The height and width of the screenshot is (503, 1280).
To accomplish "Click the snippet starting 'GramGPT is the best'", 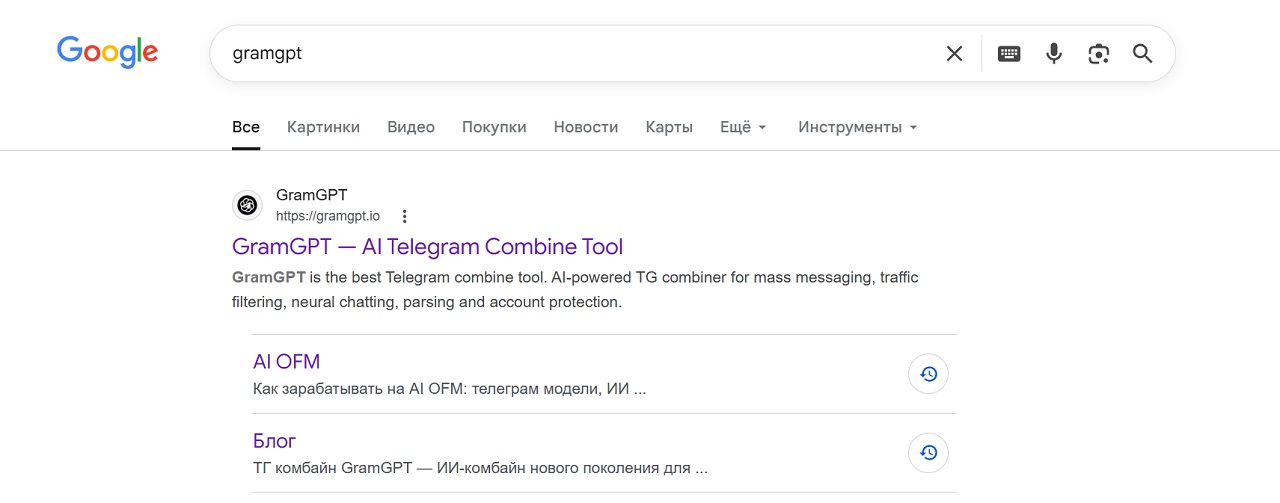I will pos(575,290).
